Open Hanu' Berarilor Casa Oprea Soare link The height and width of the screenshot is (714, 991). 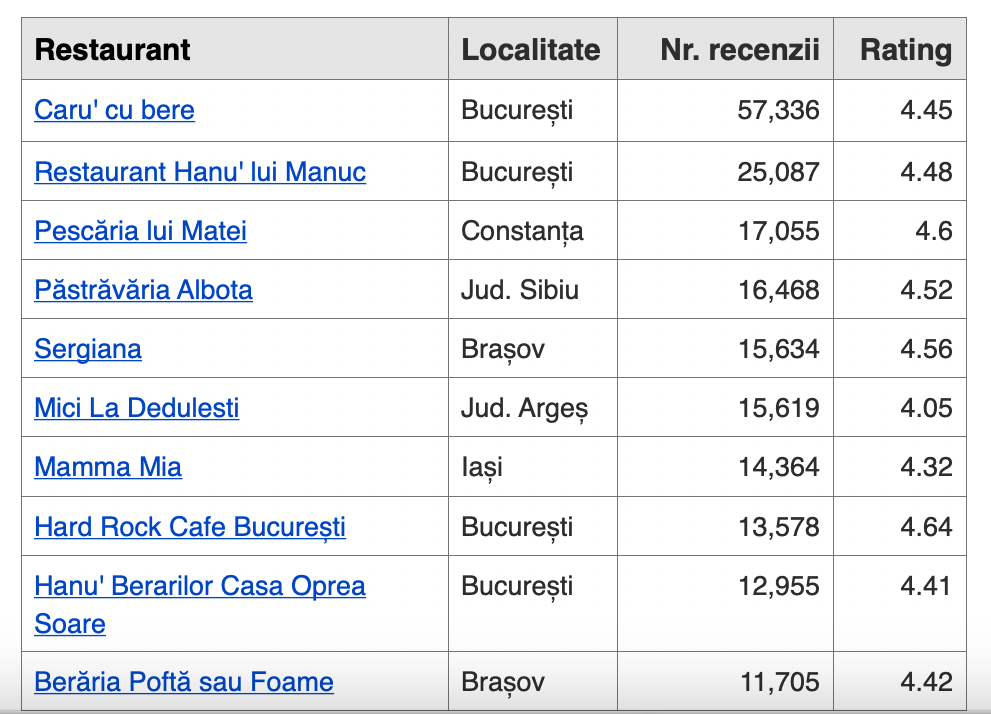pos(200,586)
